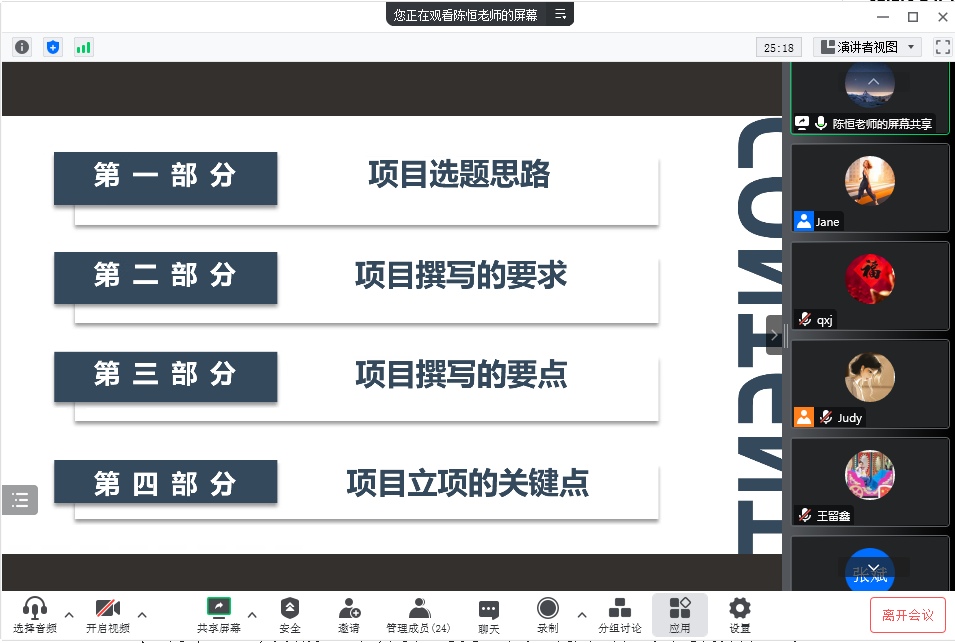
Task: Click the 共享屏幕 share screen icon
Action: [x=219, y=607]
